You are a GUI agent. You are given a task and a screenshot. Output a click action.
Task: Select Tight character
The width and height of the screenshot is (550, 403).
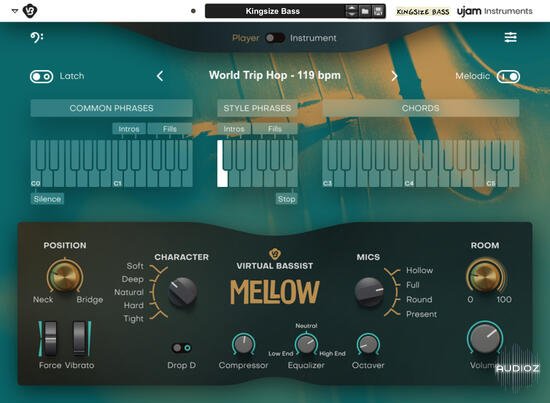(x=134, y=318)
